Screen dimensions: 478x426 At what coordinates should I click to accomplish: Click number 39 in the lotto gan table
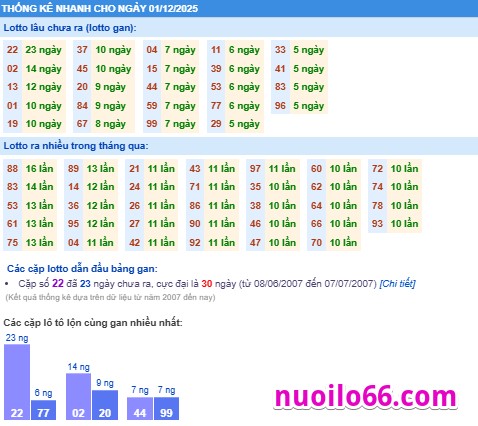pos(216,69)
